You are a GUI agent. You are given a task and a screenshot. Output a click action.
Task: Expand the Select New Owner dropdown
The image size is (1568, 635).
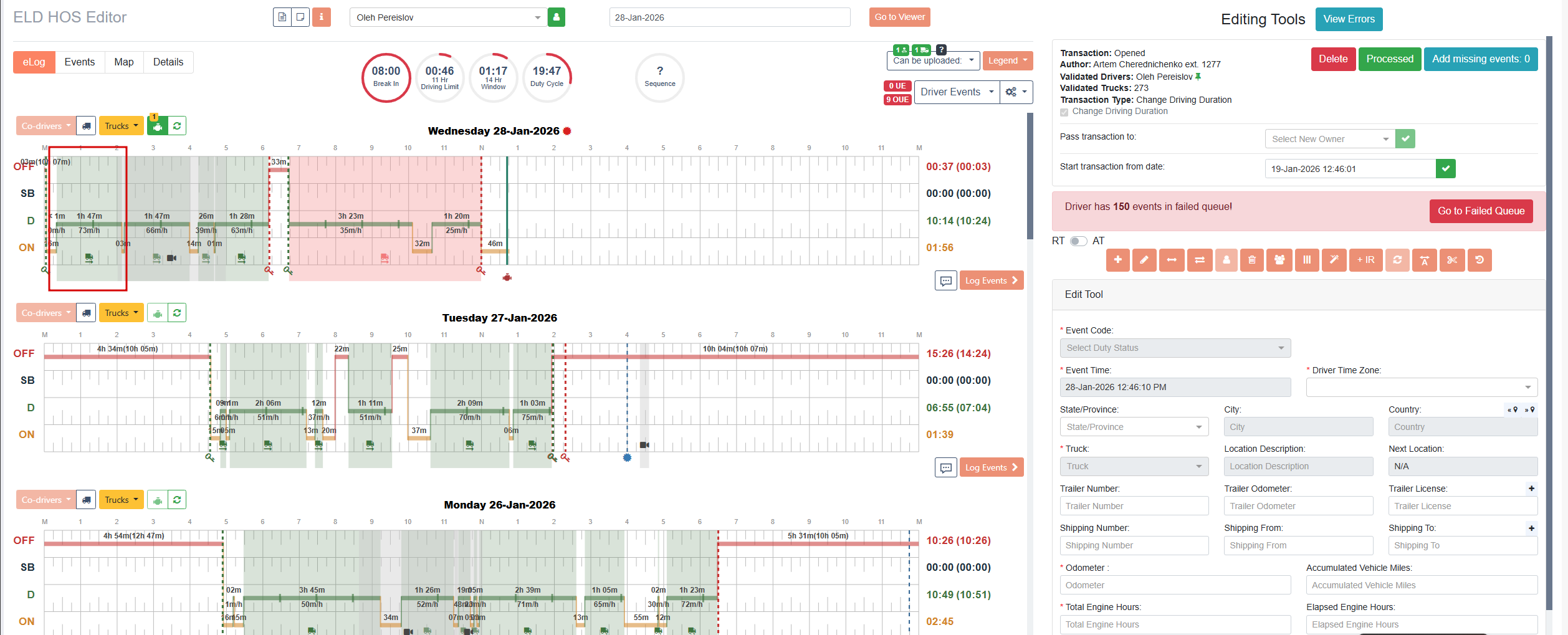(1330, 139)
